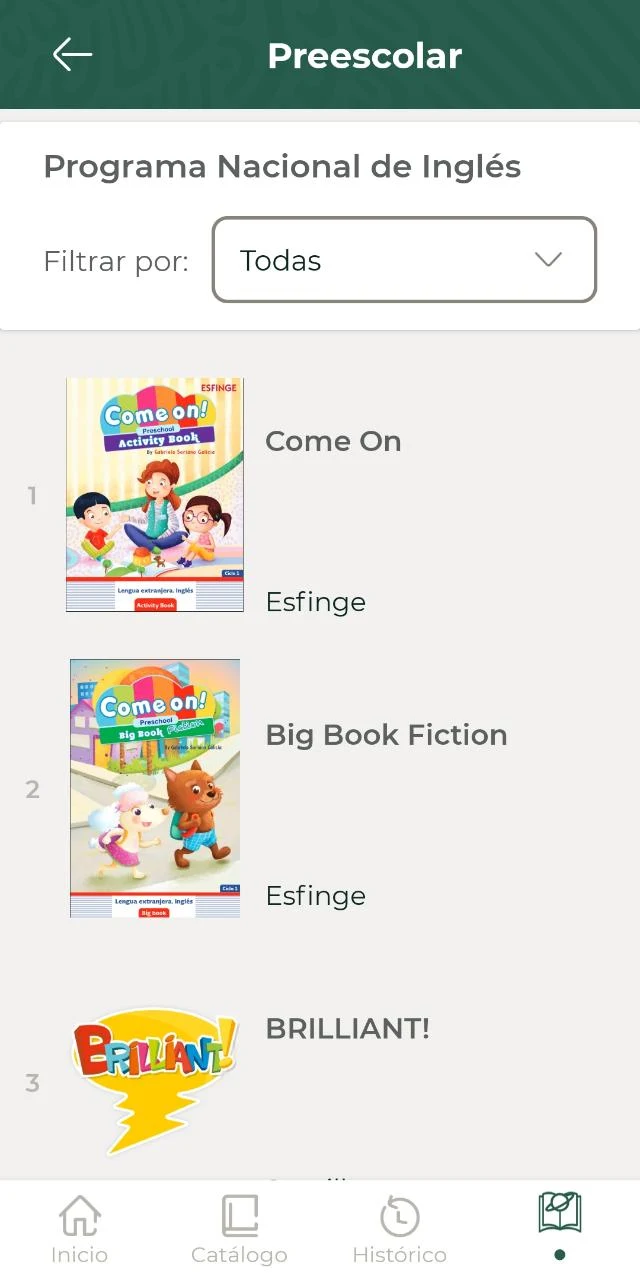Viewport: 640px width, 1280px height.
Task: Tap the back arrow icon
Action: tap(72, 55)
